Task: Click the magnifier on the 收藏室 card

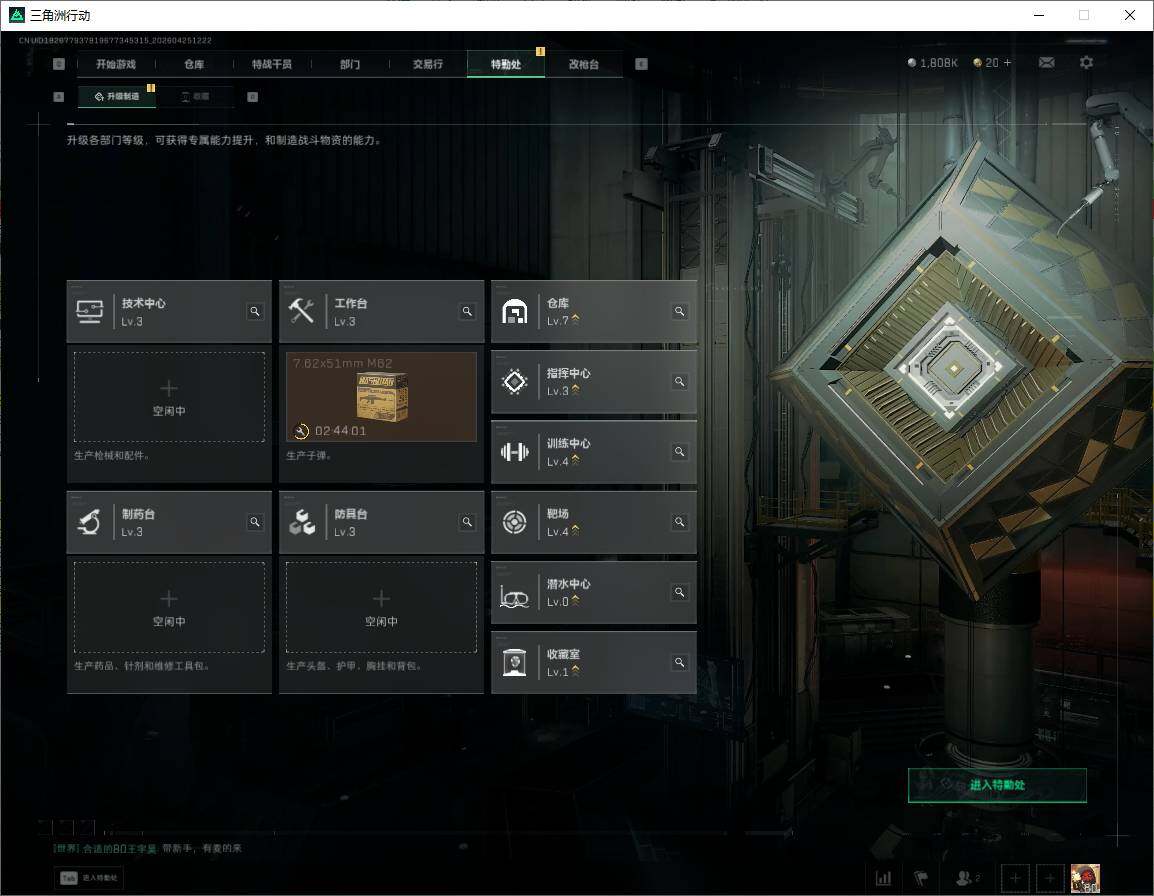Action: pyautogui.click(x=679, y=663)
